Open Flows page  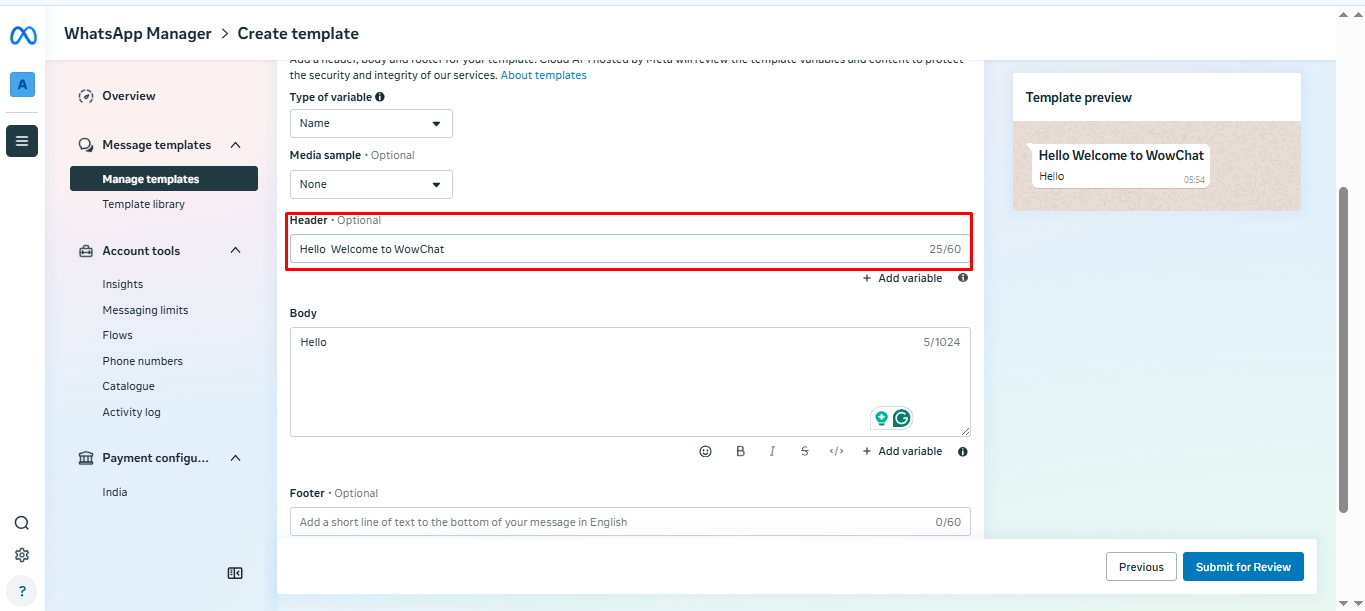coord(117,335)
